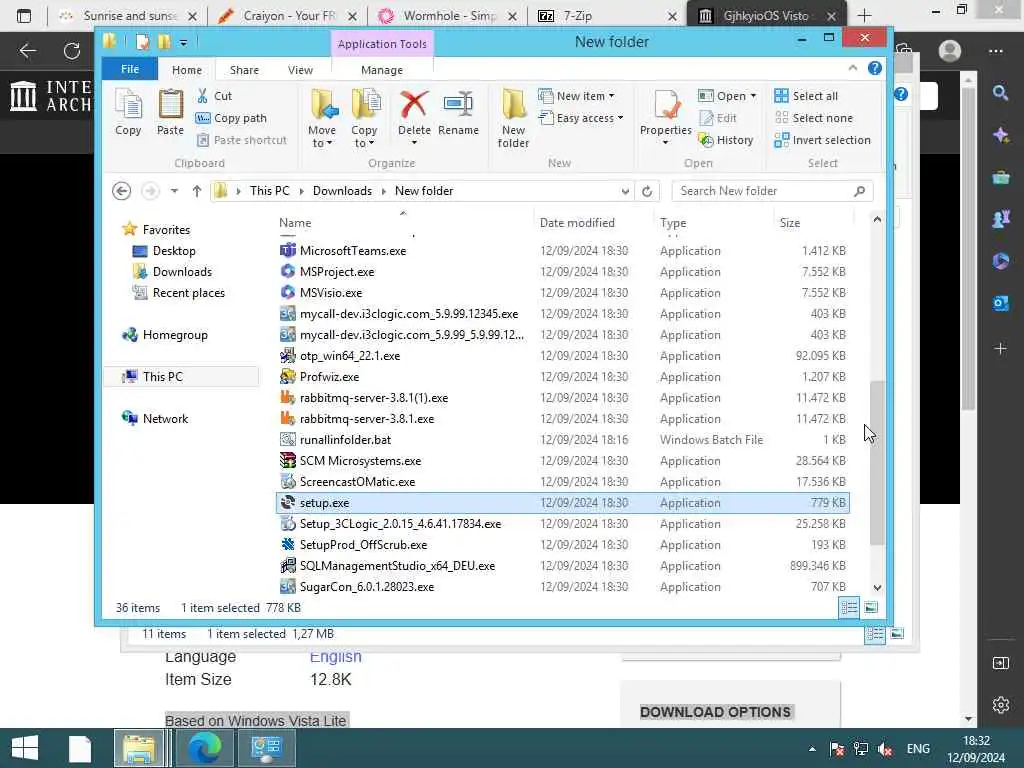Switch to the Share ribbon tab
Image resolution: width=1024 pixels, height=768 pixels.
pos(244,69)
